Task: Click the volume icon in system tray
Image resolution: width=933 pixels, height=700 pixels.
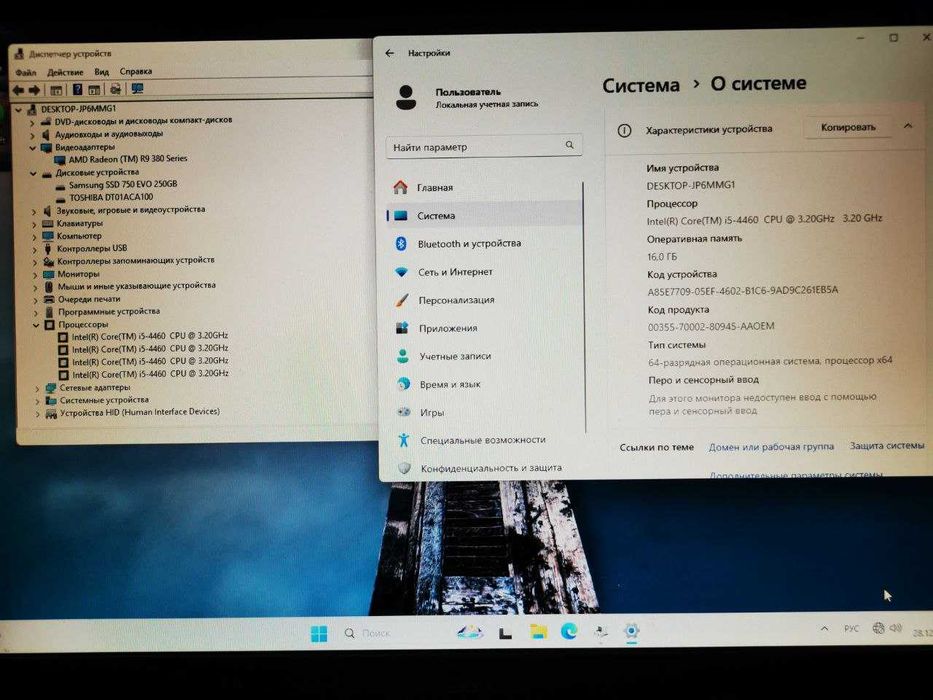Action: (x=896, y=628)
